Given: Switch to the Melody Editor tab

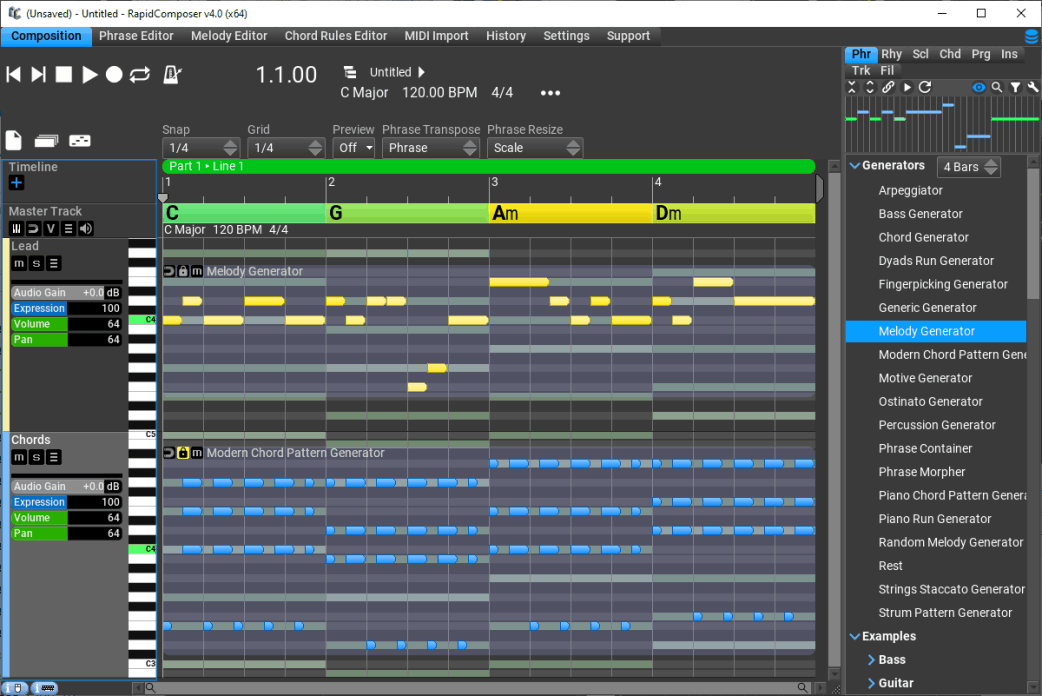Looking at the screenshot, I should (x=229, y=36).
